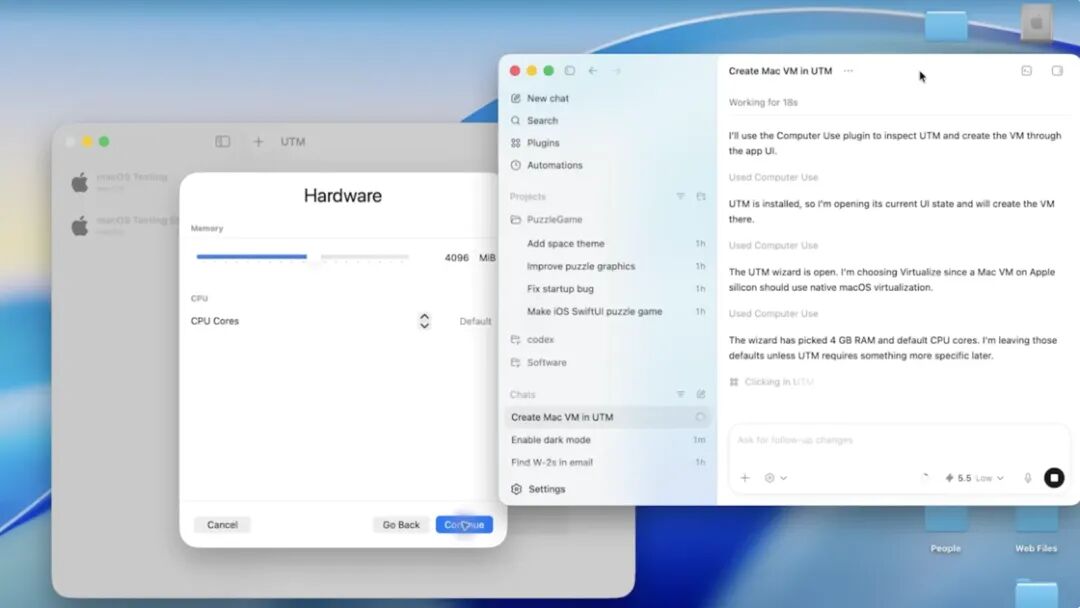Select the Create Mac VM in UTM chat in the sidebar
This screenshot has width=1080, height=608.
608,417
